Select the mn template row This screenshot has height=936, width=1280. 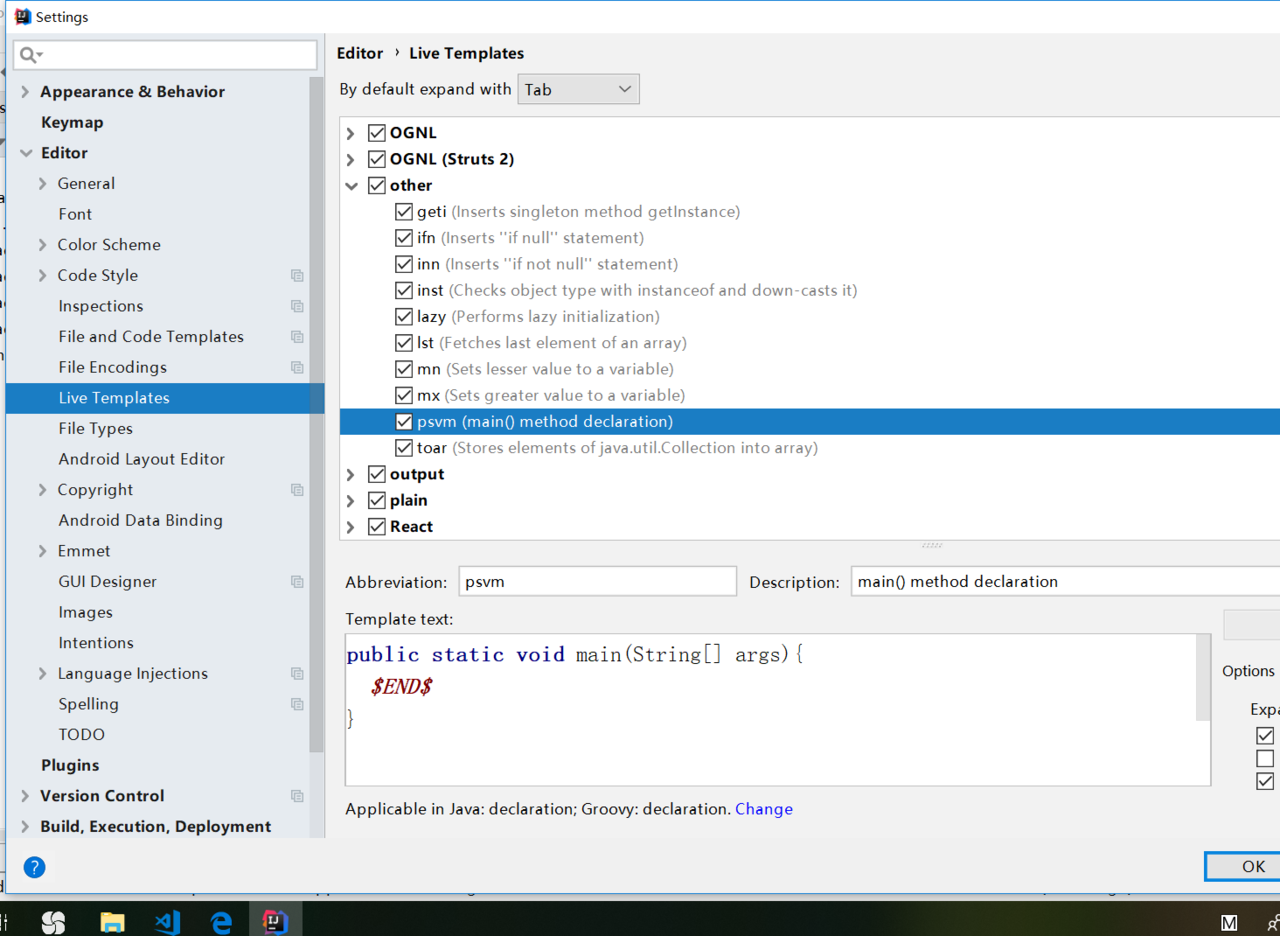(x=810, y=369)
